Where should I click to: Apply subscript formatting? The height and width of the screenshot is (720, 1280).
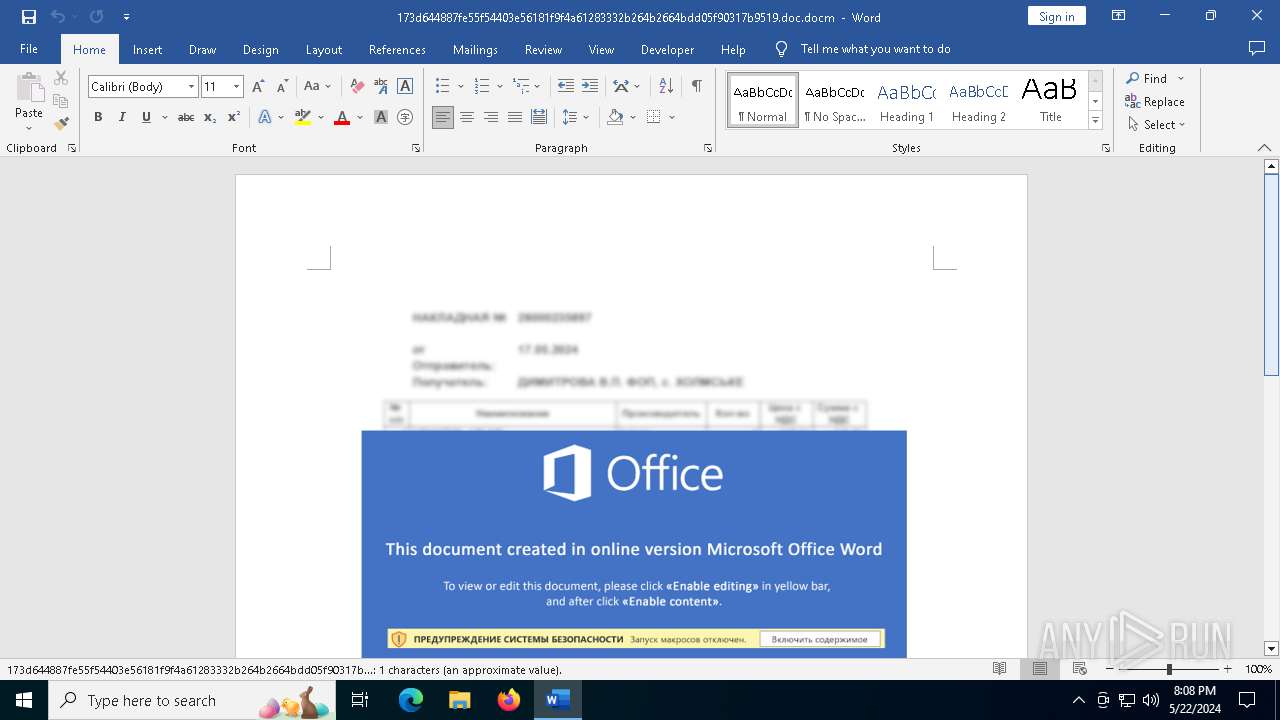click(210, 117)
